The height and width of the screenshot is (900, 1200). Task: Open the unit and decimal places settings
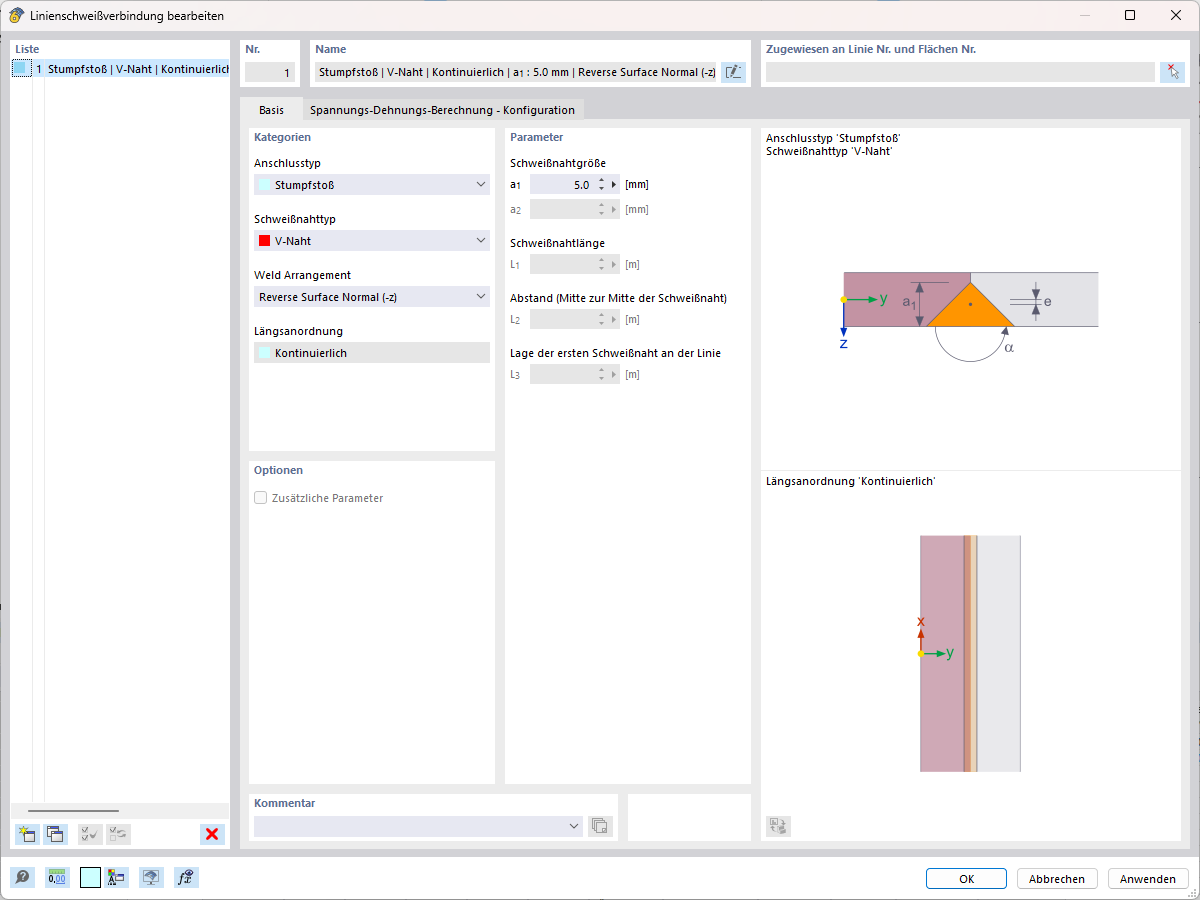tap(57, 877)
